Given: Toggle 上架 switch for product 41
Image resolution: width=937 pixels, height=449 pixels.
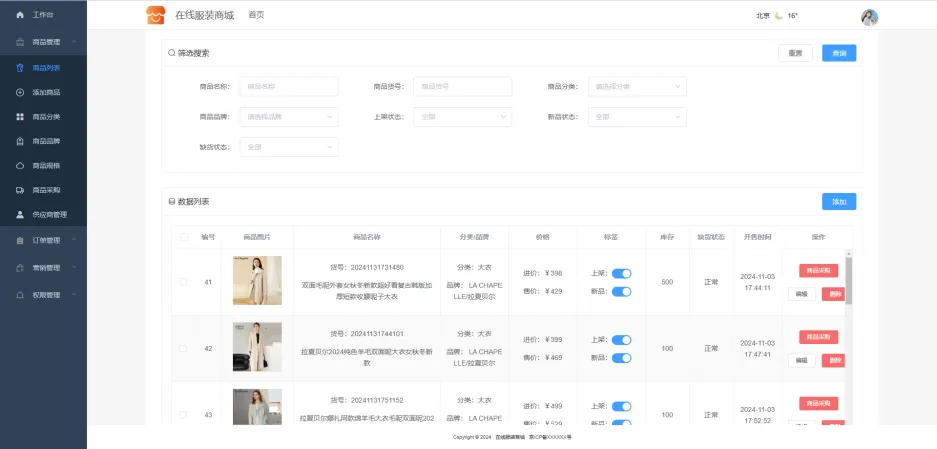Looking at the screenshot, I should (621, 273).
